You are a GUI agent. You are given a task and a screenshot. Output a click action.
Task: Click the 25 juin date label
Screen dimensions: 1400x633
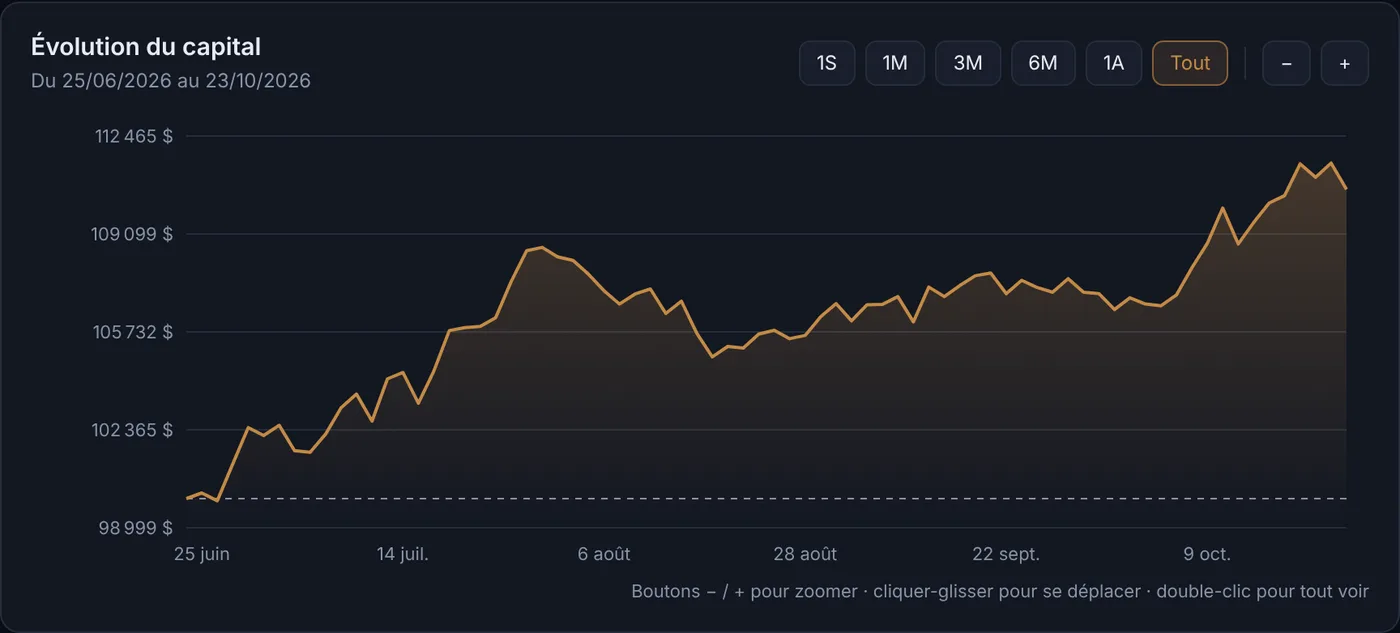click(202, 554)
